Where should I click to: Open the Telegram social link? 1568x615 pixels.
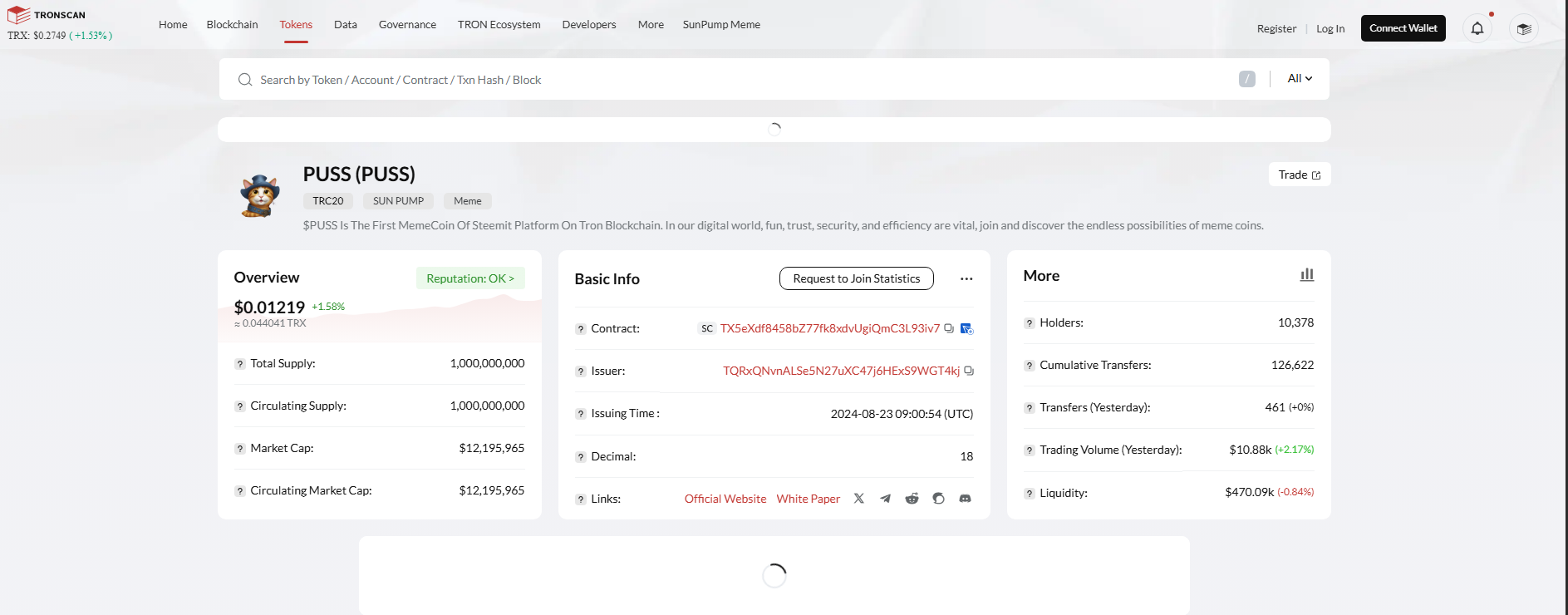[886, 499]
